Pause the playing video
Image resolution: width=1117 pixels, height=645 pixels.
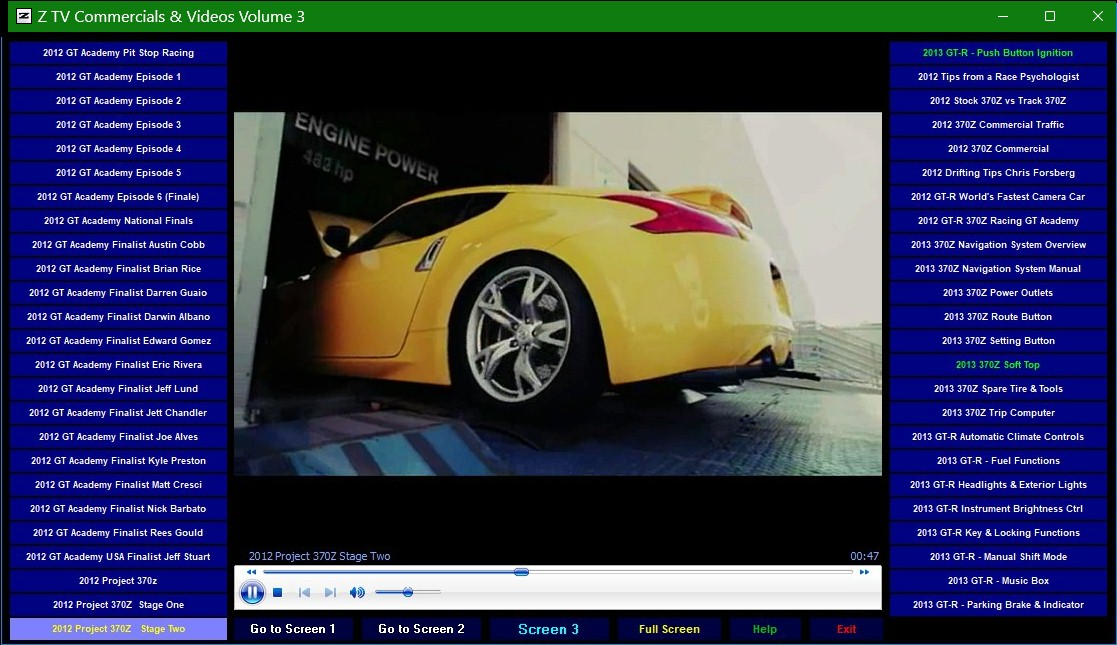252,593
